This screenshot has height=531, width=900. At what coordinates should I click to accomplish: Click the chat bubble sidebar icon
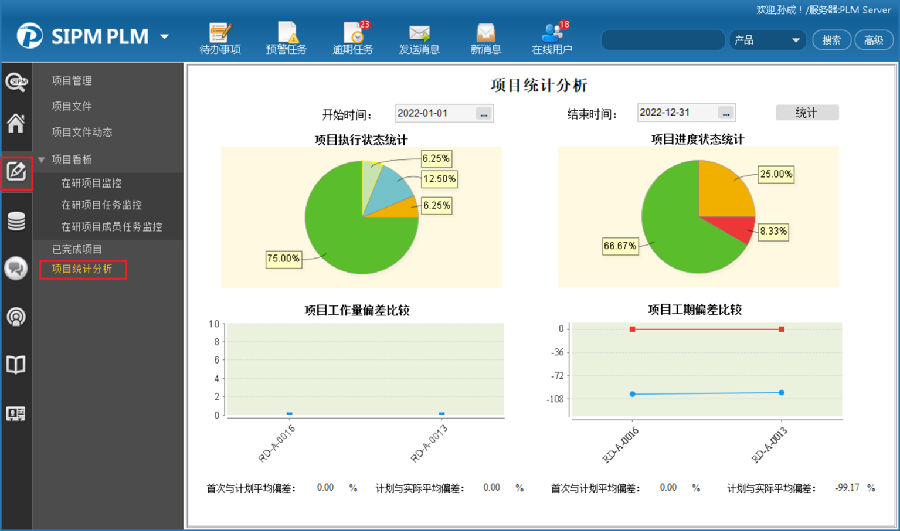click(x=16, y=268)
